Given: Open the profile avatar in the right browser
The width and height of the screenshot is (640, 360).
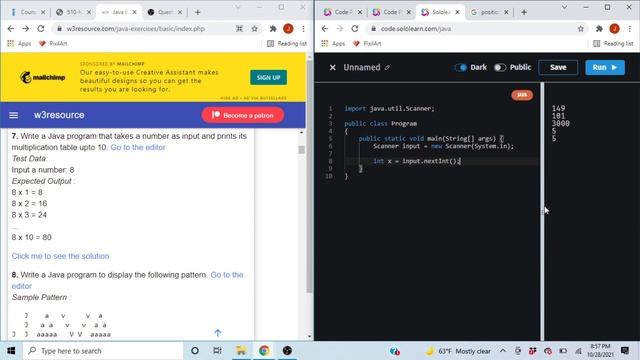Looking at the screenshot, I should [x=614, y=29].
